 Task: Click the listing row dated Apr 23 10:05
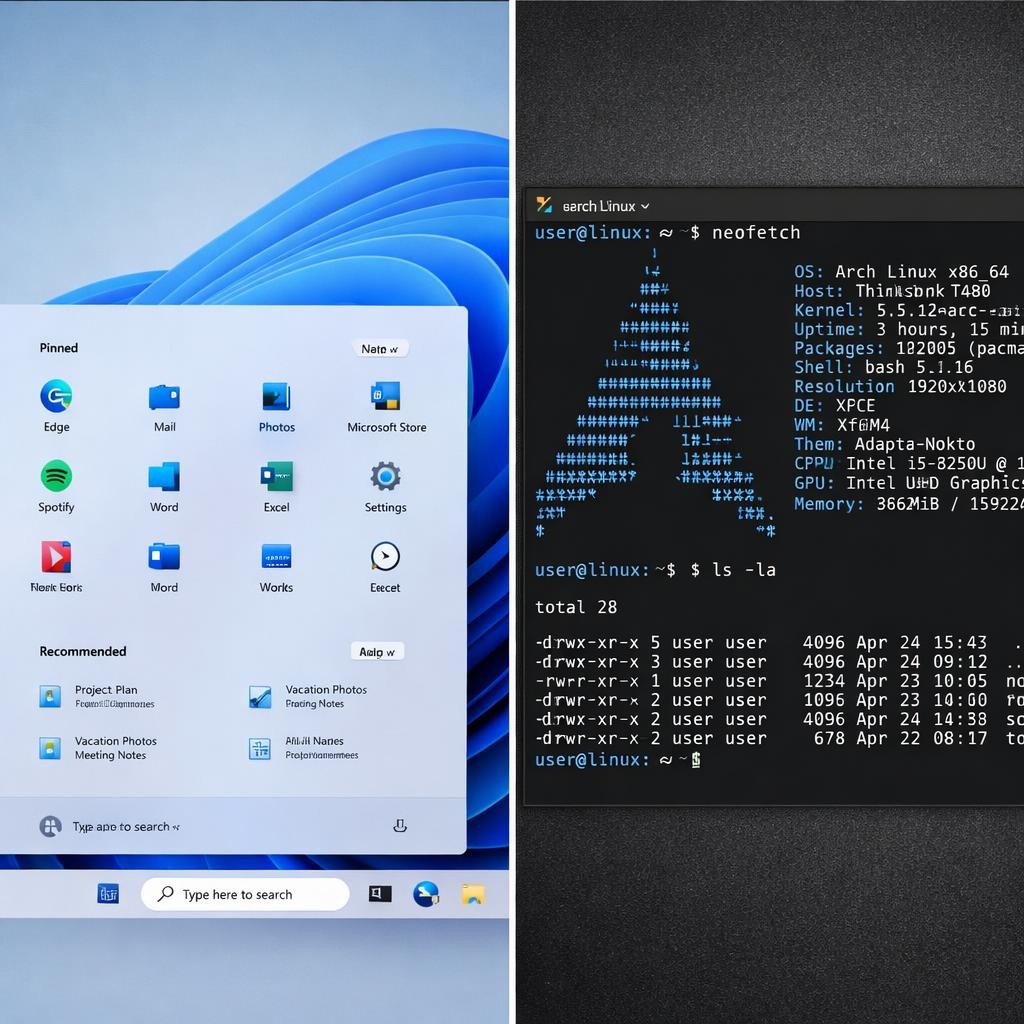click(x=779, y=681)
